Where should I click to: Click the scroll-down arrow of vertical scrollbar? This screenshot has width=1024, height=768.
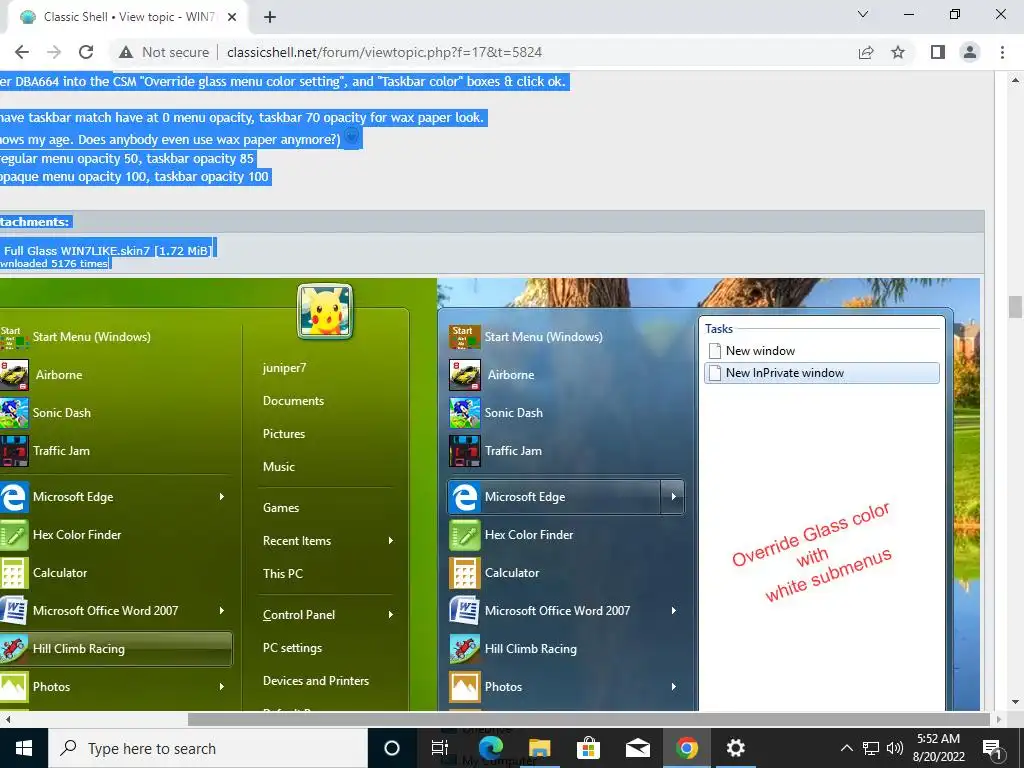coord(1015,703)
